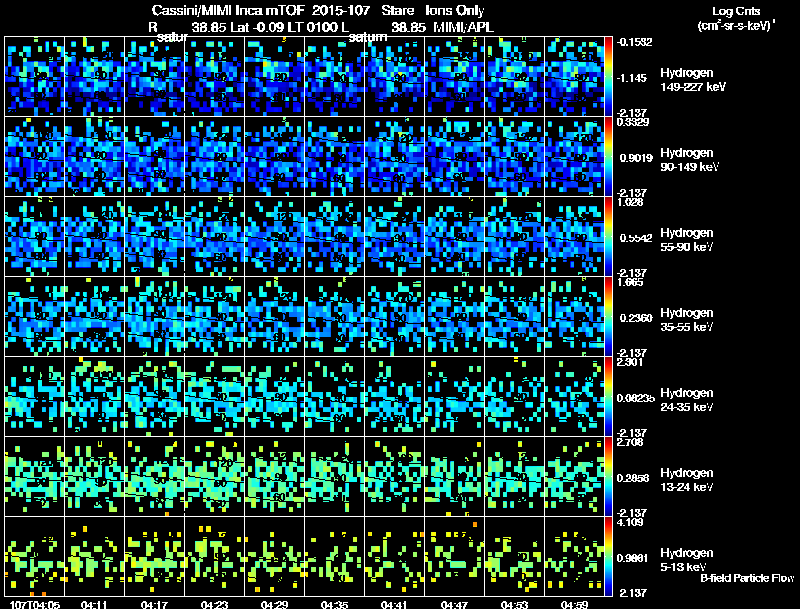Open the 13-24 keV image panel at 04:35
Image resolution: width=800 pixels, height=609 pixels.
point(334,477)
